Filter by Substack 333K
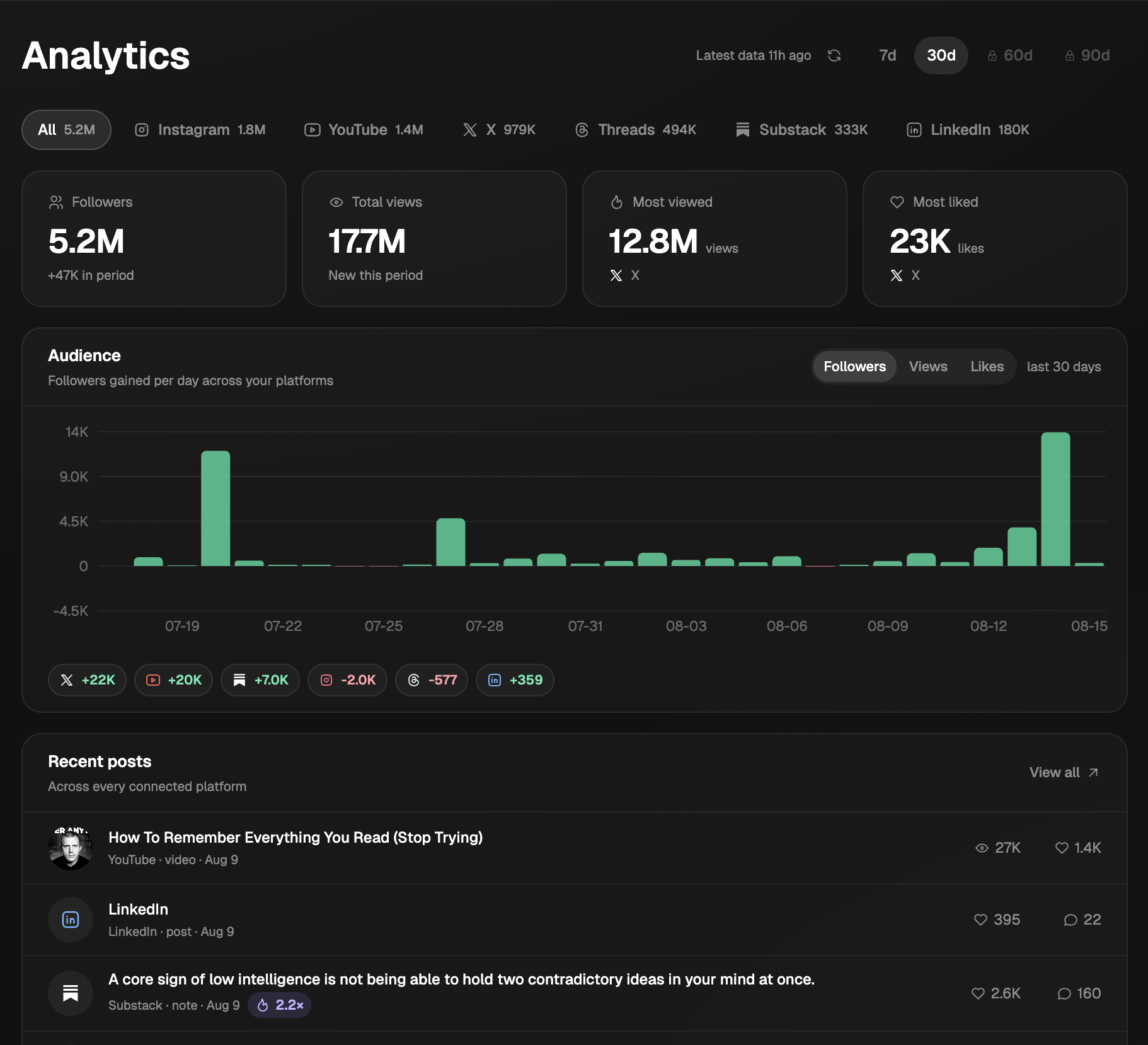1148x1045 pixels. pos(801,130)
